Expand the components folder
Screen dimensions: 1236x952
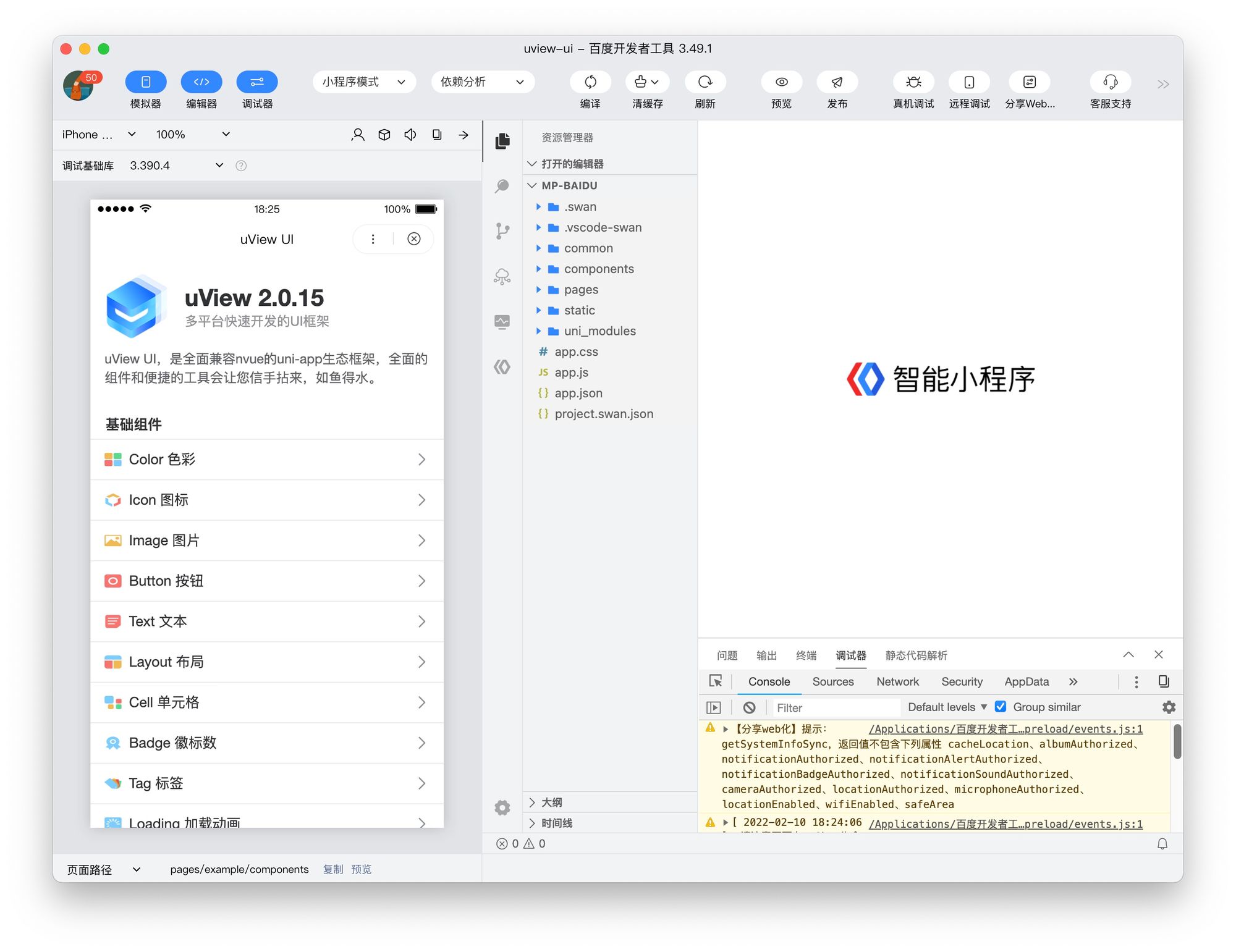click(610, 269)
